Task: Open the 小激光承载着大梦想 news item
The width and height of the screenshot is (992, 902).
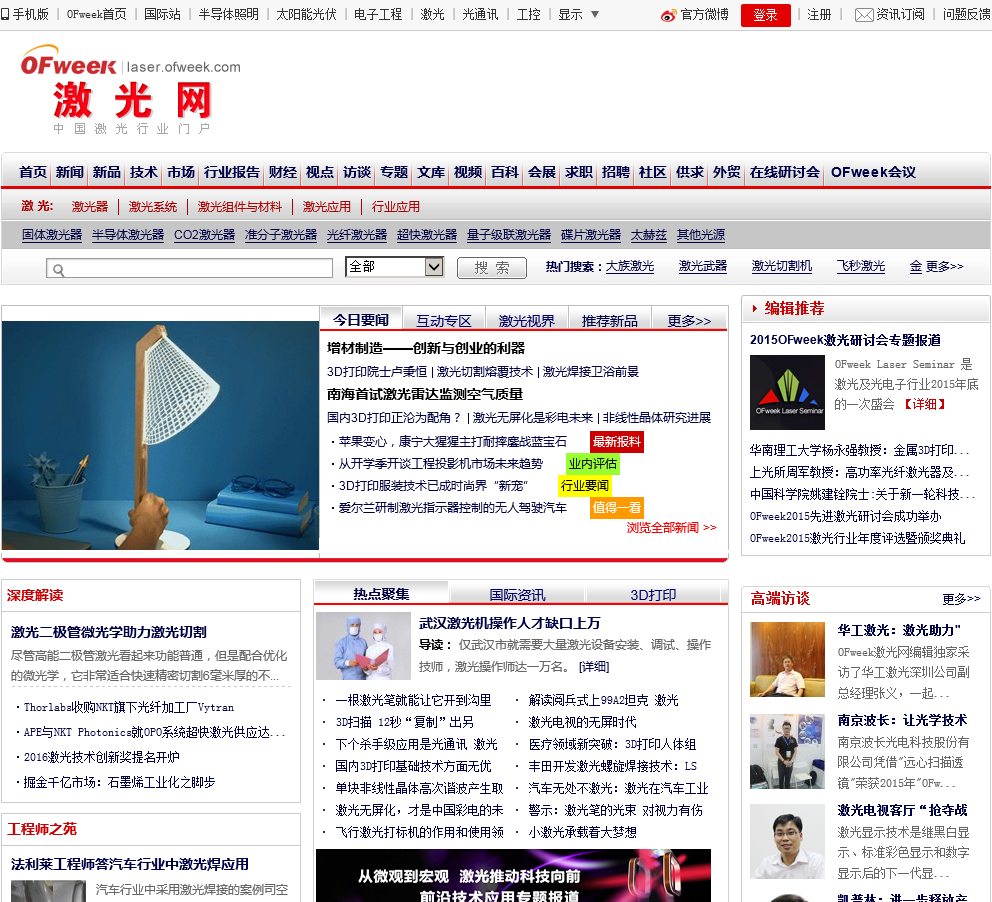Action: 582,832
